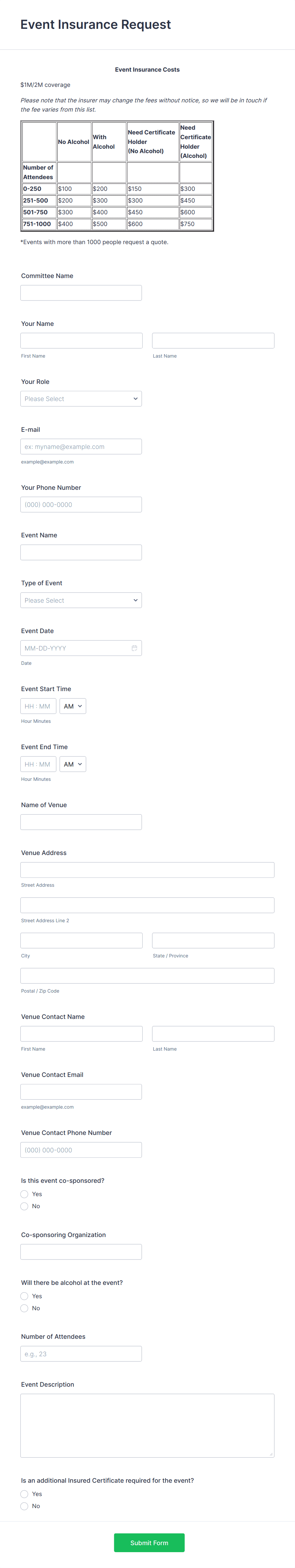Click the Street Address field under Venue Address
This screenshot has width=295, height=1568.
(147, 870)
